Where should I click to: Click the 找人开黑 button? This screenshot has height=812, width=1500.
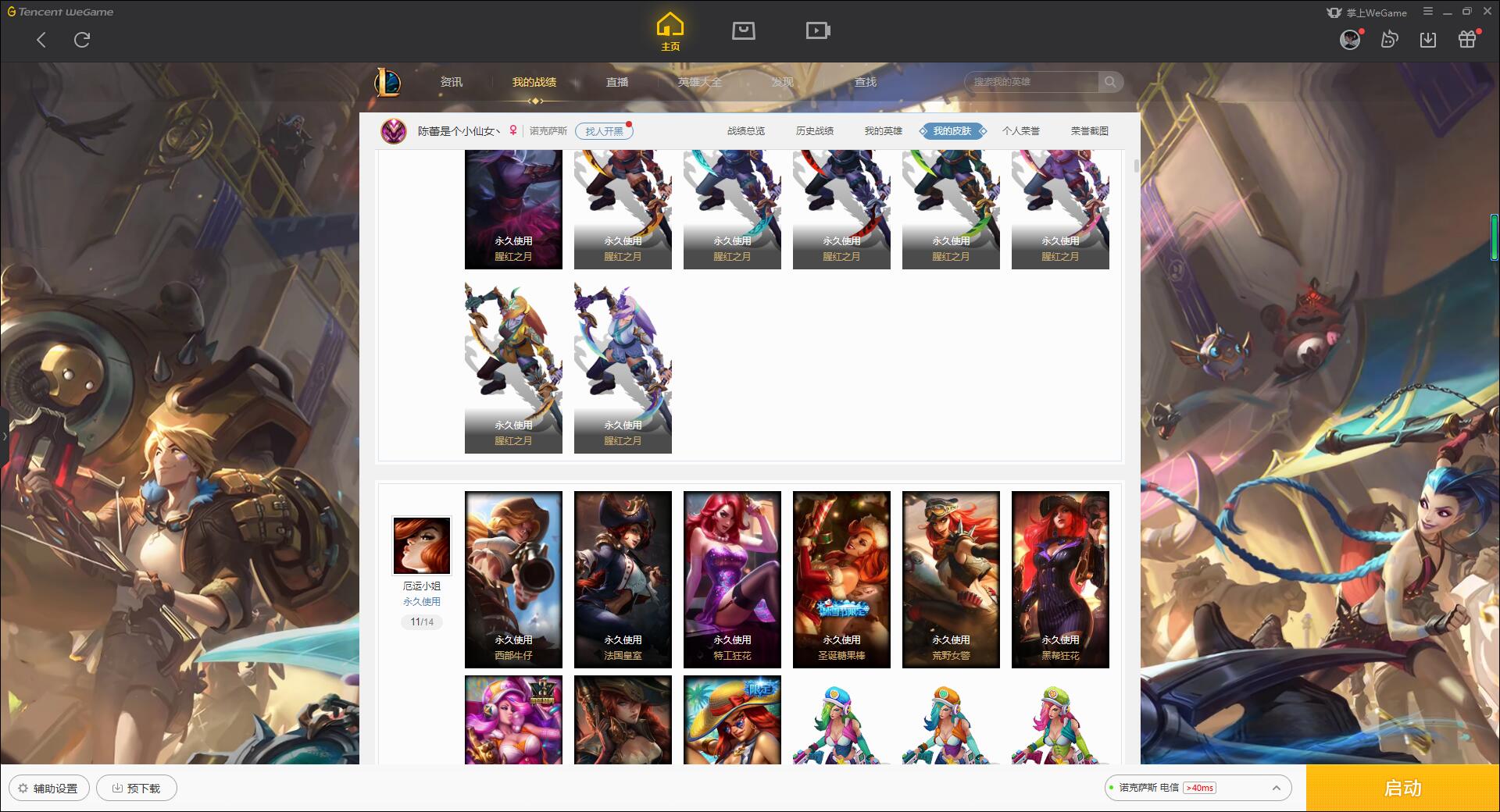[604, 131]
